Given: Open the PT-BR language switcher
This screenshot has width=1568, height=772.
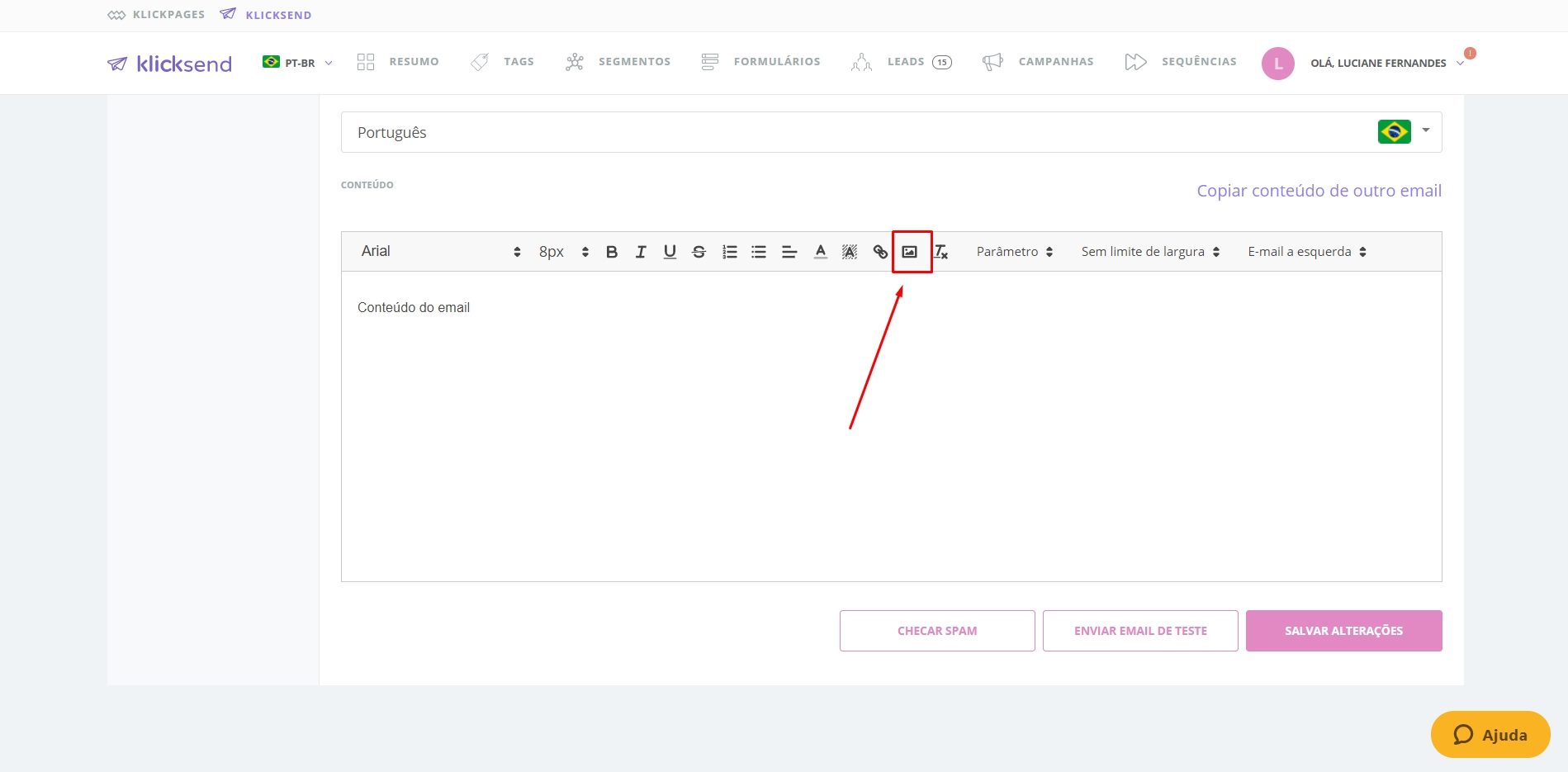Looking at the screenshot, I should [297, 63].
